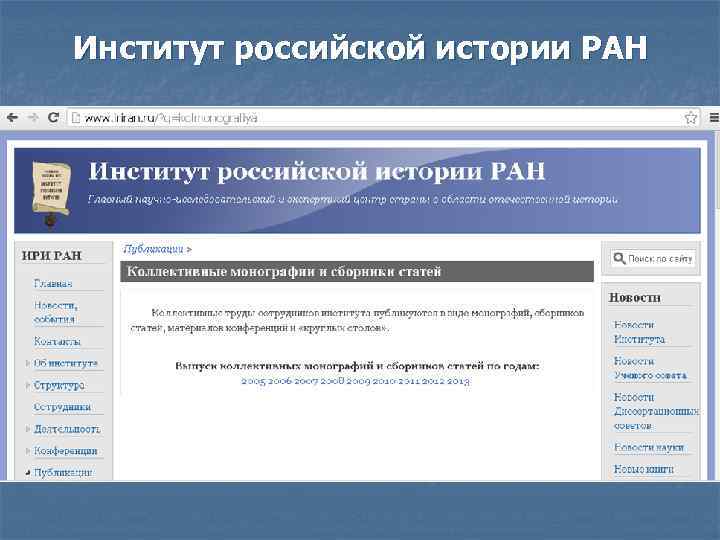This screenshot has width=720, height=540.
Task: Open 'Новости Института' news link
Action: point(639,332)
